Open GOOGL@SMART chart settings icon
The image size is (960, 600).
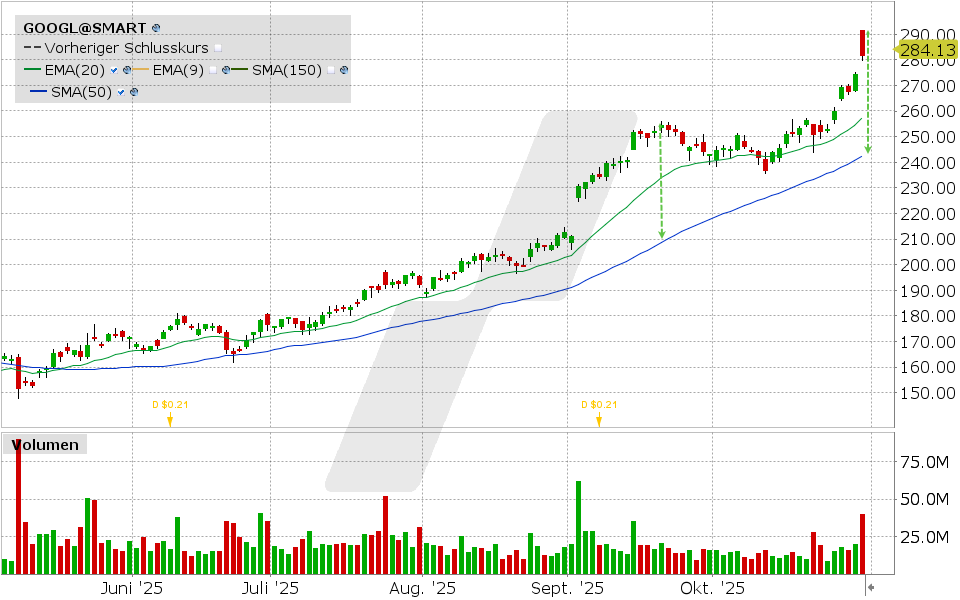[157, 28]
